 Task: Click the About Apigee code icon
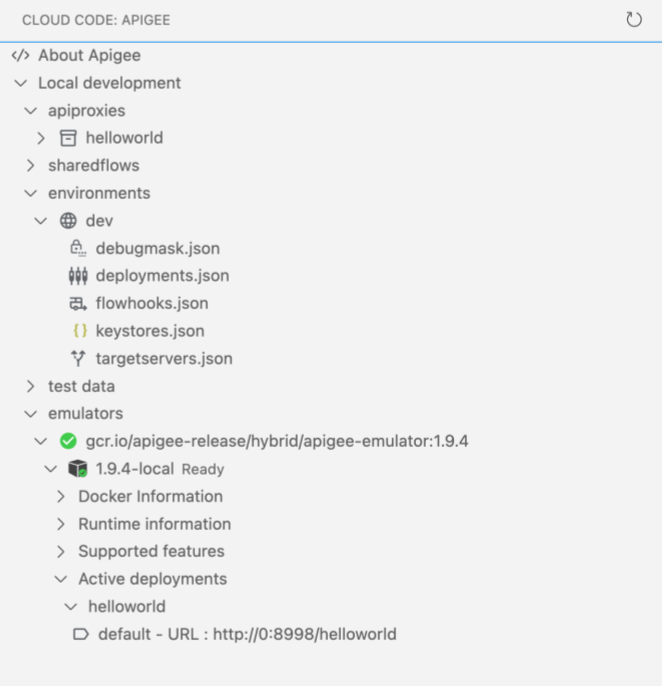pos(20,56)
